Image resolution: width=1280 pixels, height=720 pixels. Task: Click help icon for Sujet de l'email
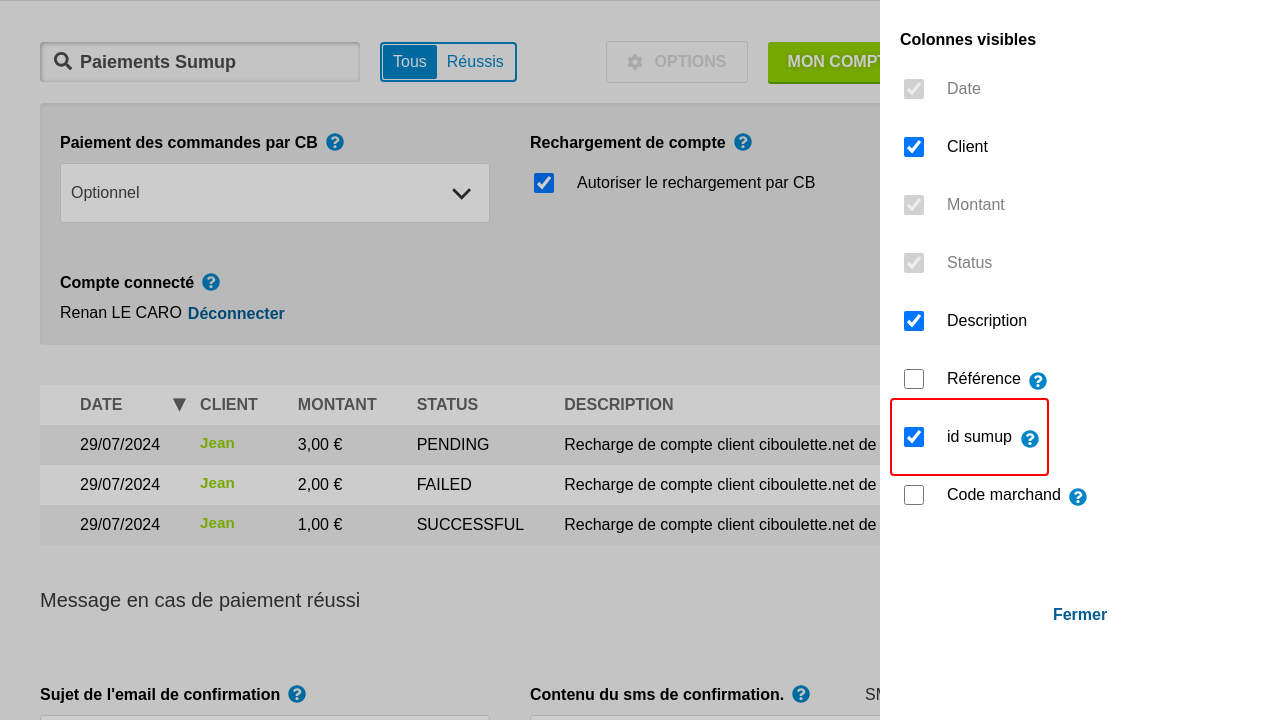[297, 694]
